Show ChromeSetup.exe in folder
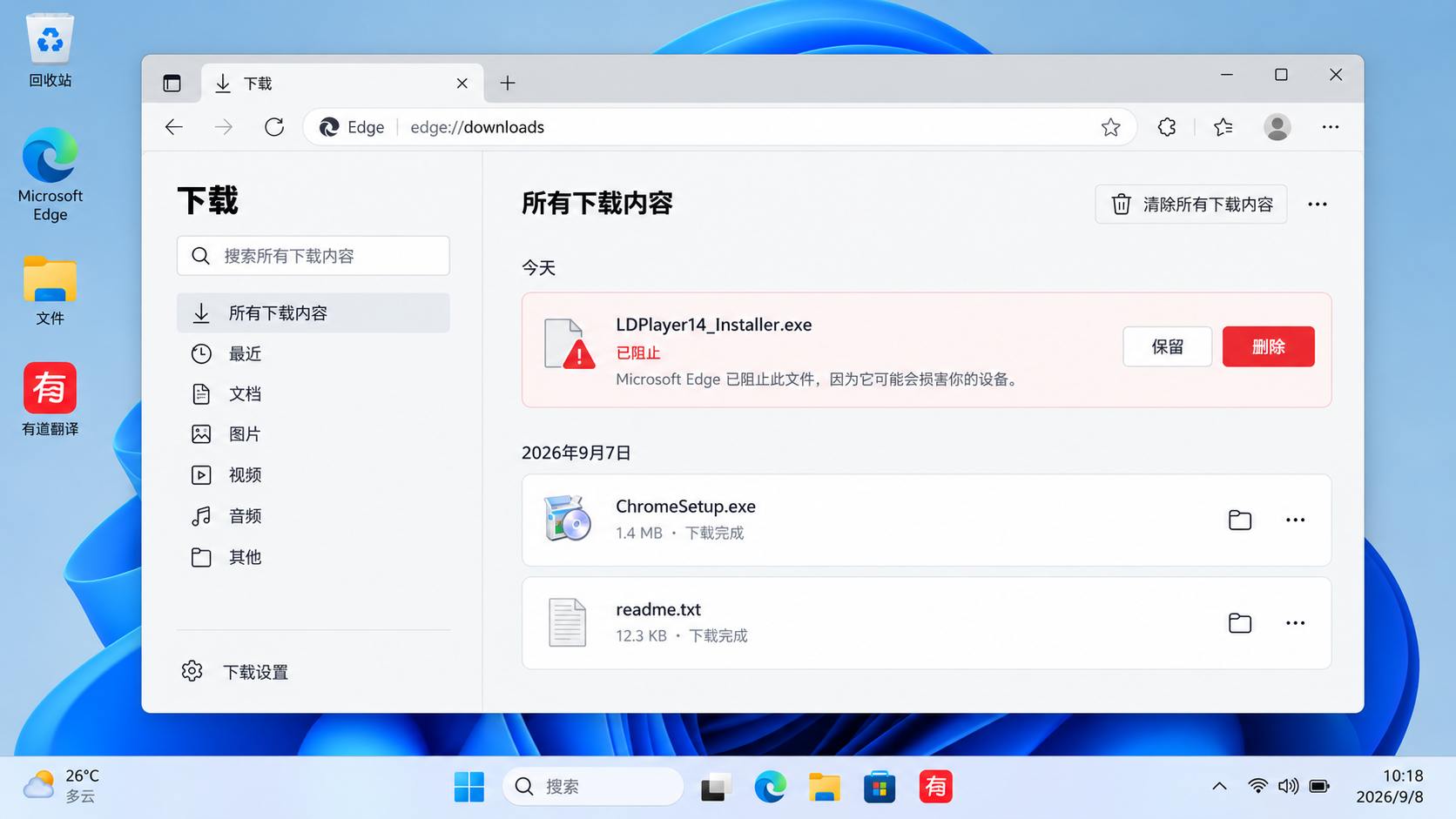Viewport: 1456px width, 819px height. tap(1240, 520)
